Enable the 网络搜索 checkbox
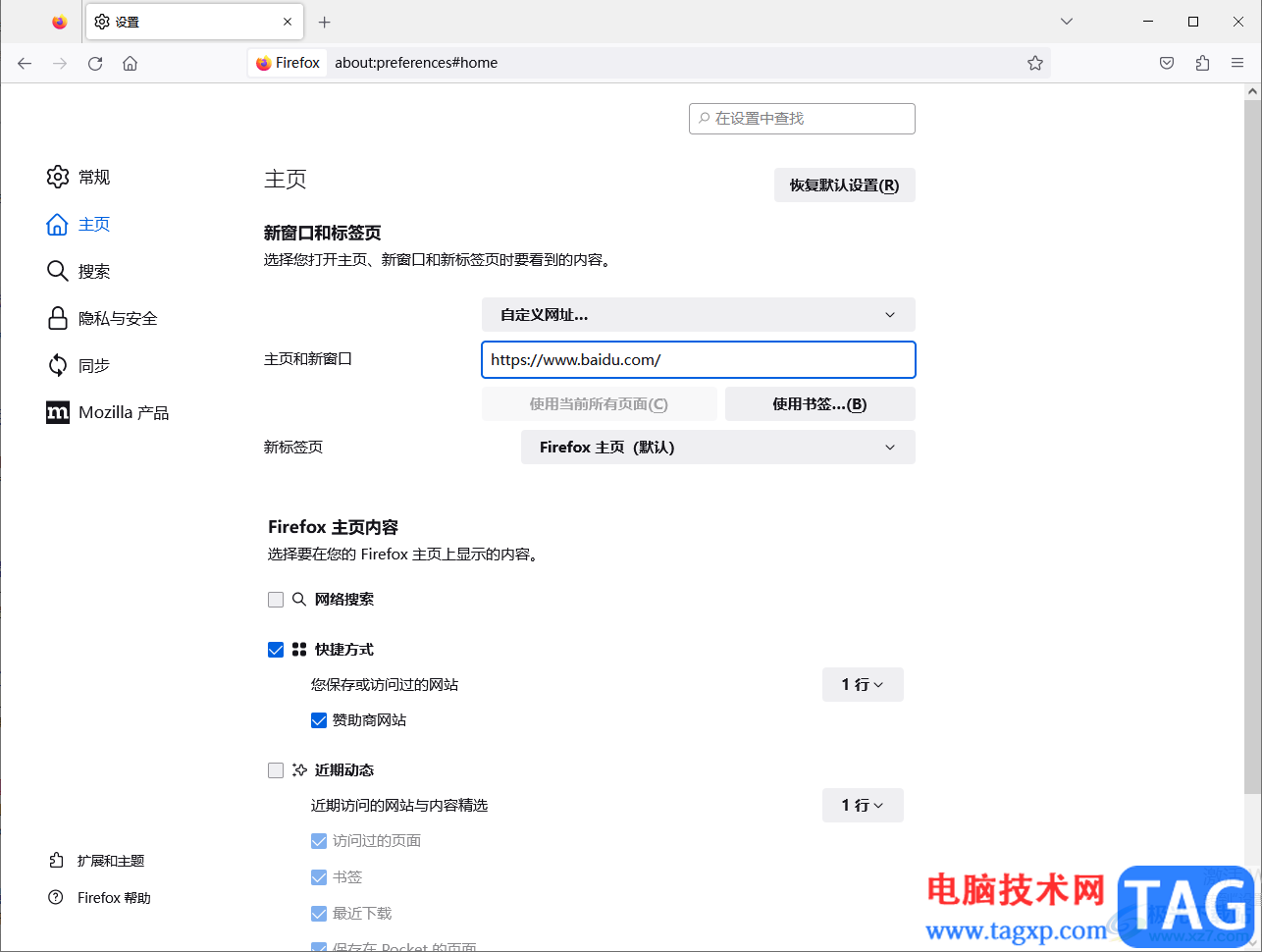This screenshot has width=1262, height=952. pos(276,600)
